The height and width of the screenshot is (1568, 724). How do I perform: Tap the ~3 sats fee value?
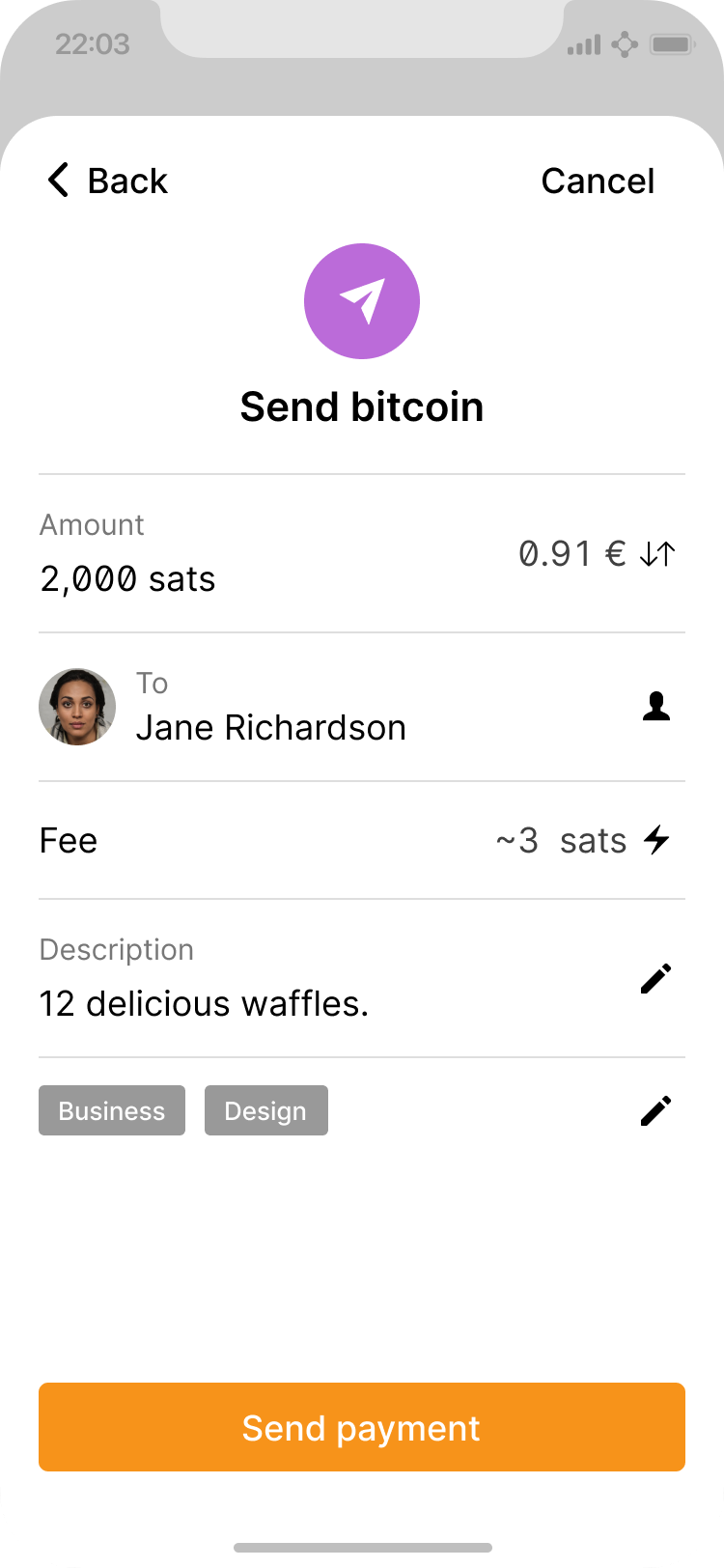(561, 840)
